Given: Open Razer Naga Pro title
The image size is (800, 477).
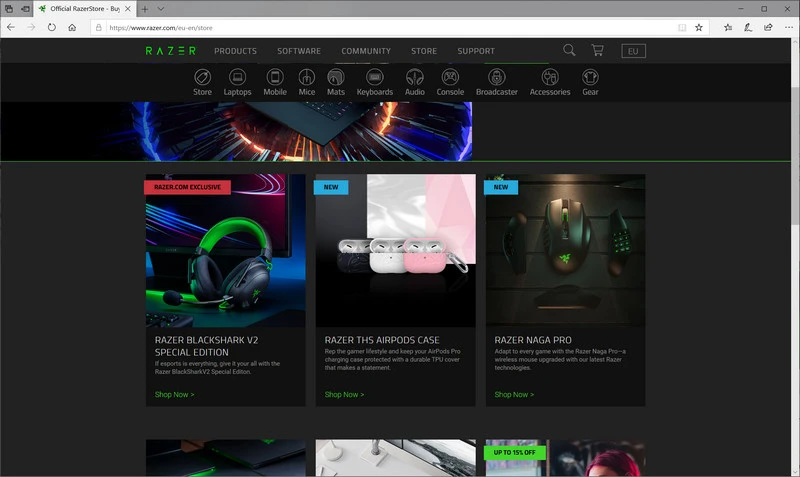Looking at the screenshot, I should click(x=533, y=340).
